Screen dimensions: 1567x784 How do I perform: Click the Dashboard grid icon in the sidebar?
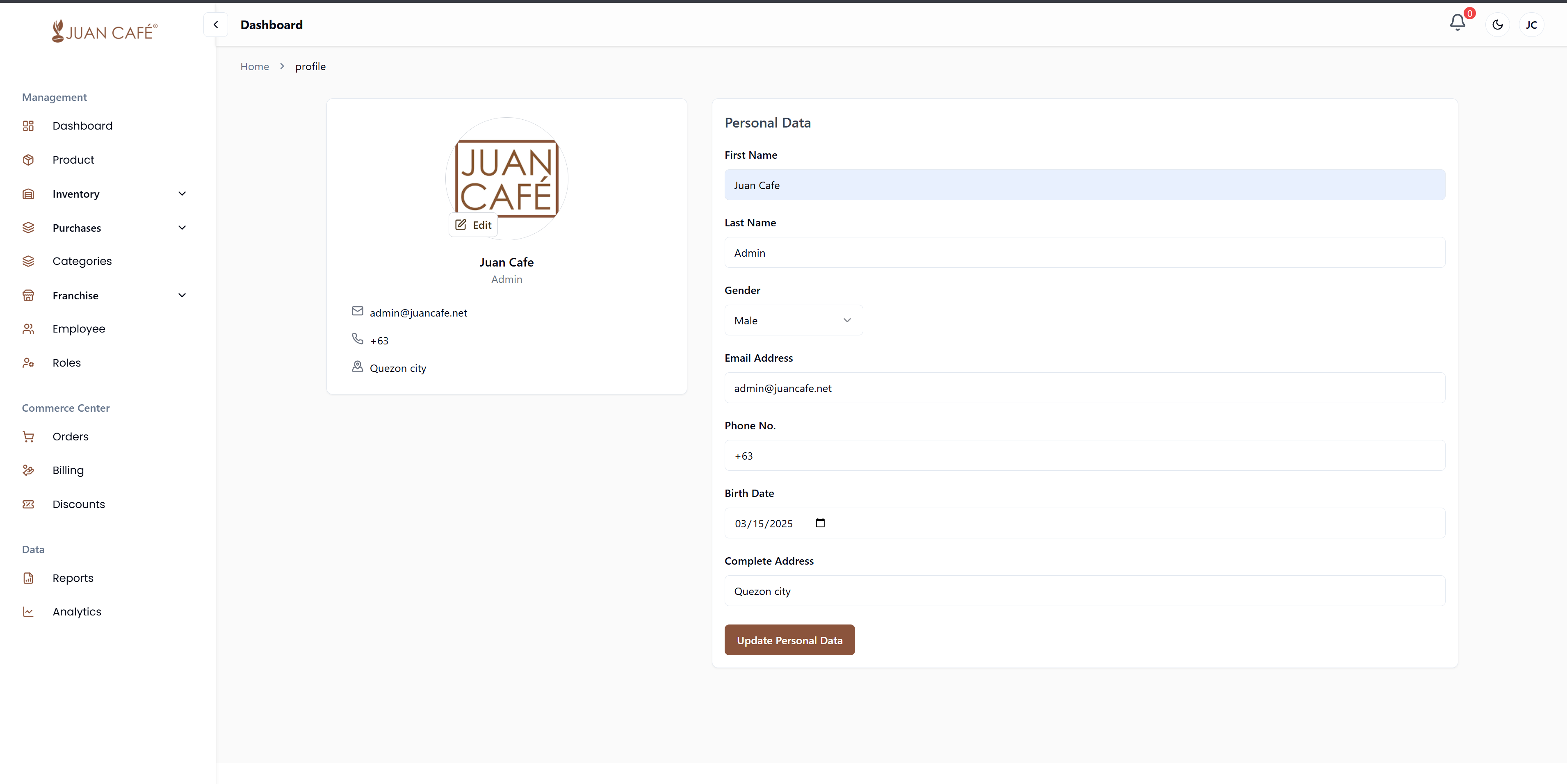[x=28, y=126]
